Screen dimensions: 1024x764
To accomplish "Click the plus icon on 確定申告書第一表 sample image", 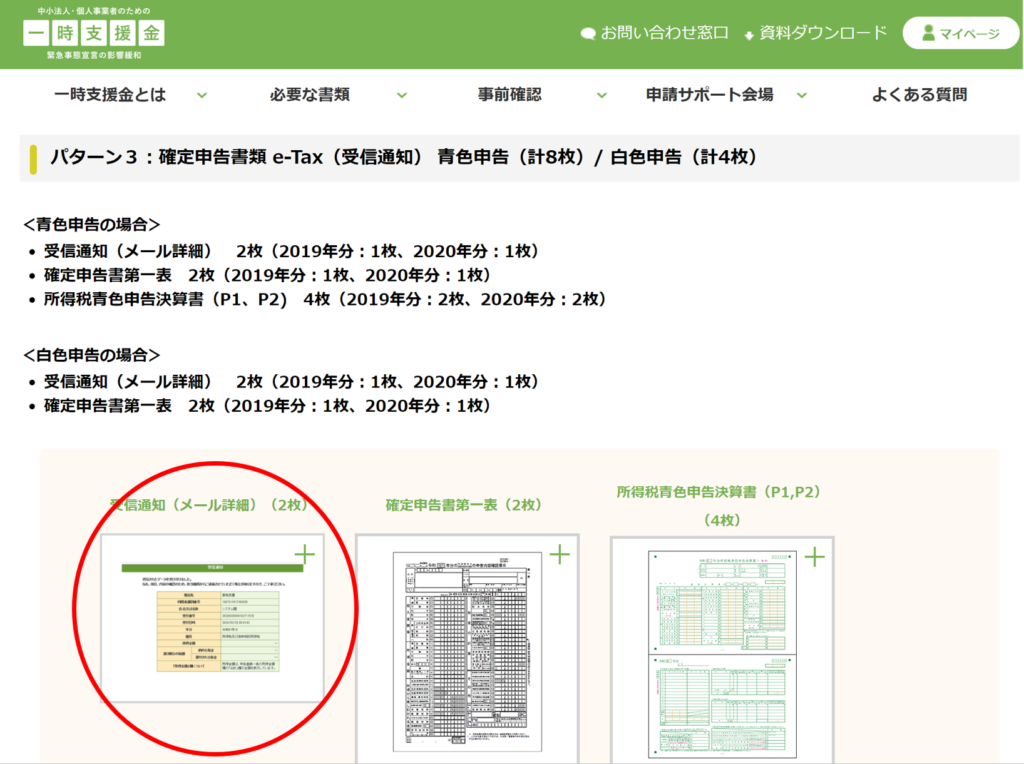I will pos(561,552).
